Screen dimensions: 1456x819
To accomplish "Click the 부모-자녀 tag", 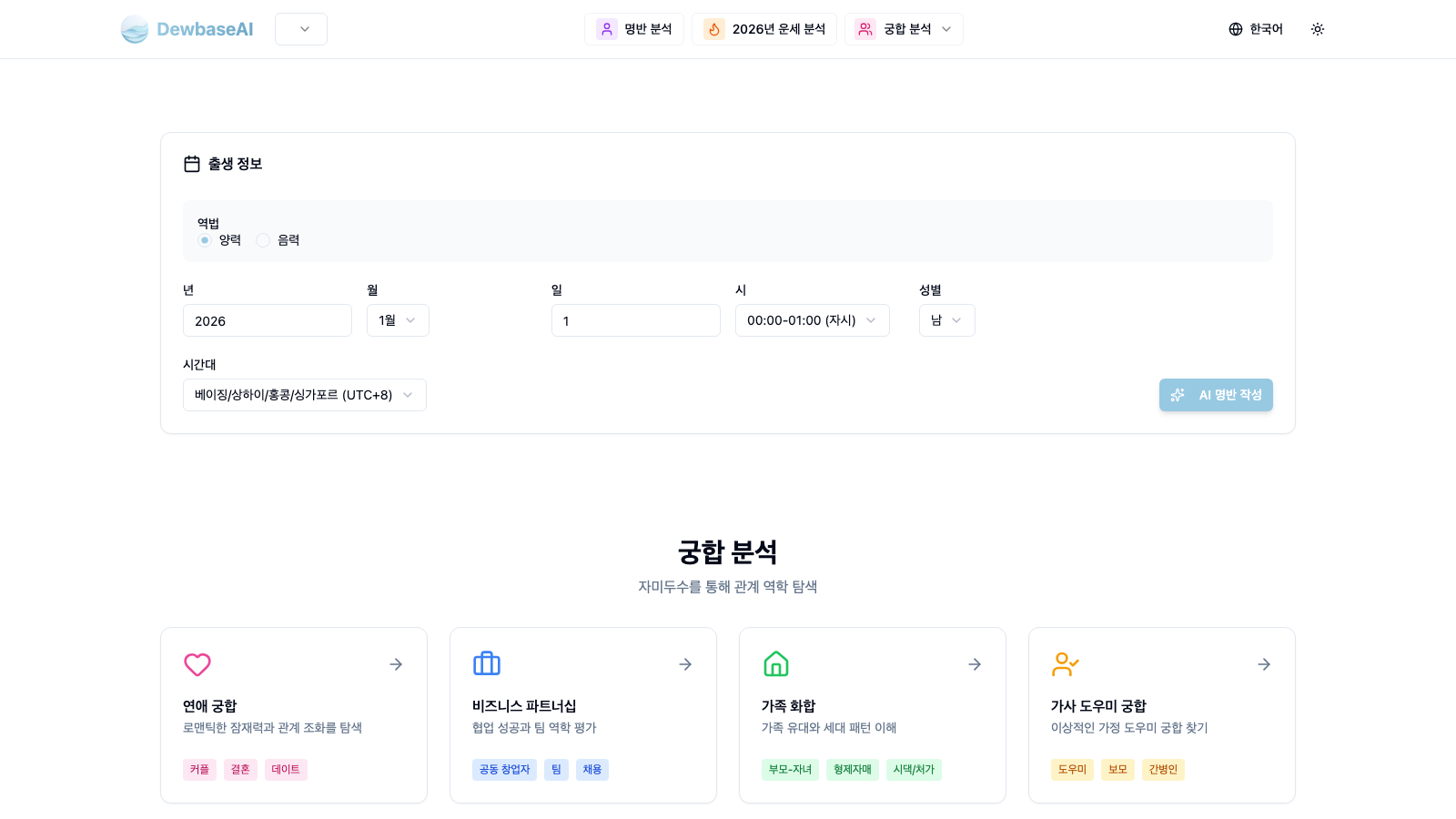I will coord(790,770).
